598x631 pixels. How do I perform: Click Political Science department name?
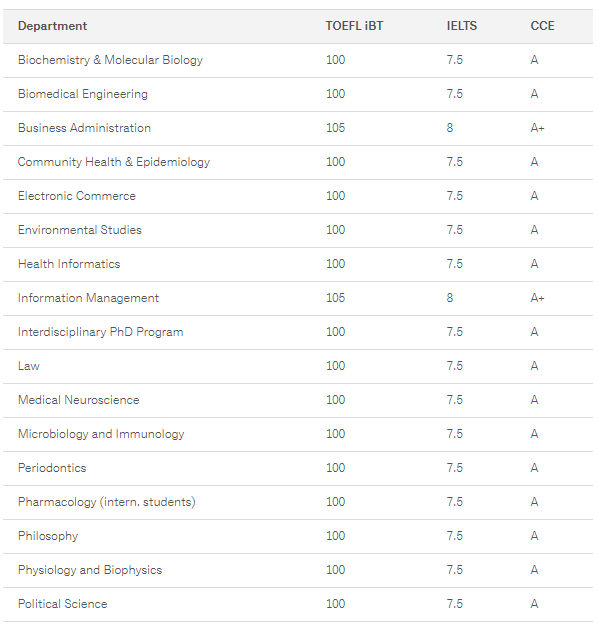pos(63,604)
